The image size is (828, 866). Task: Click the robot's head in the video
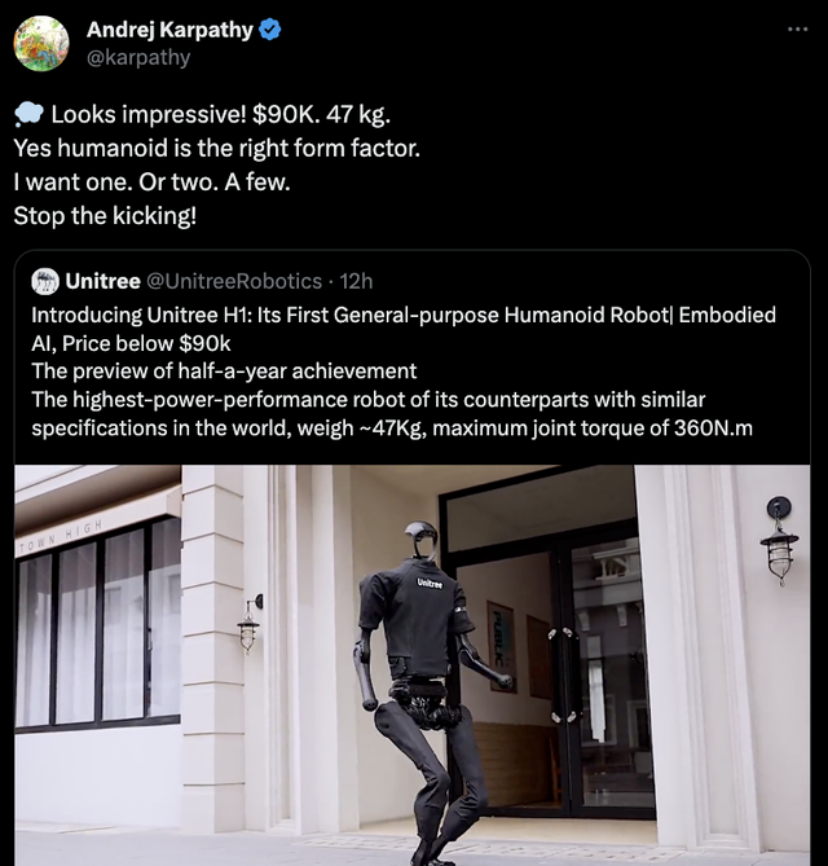[420, 537]
